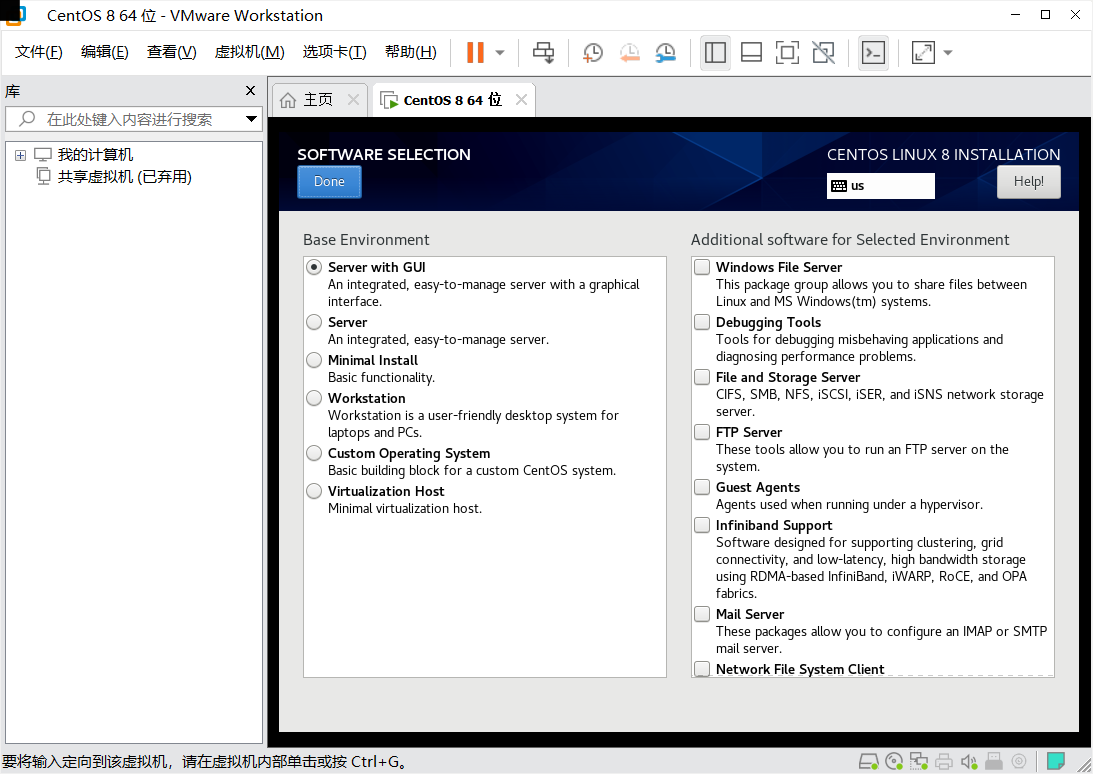1093x774 pixels.
Task: Select Server with GUI environment
Action: coord(314,267)
